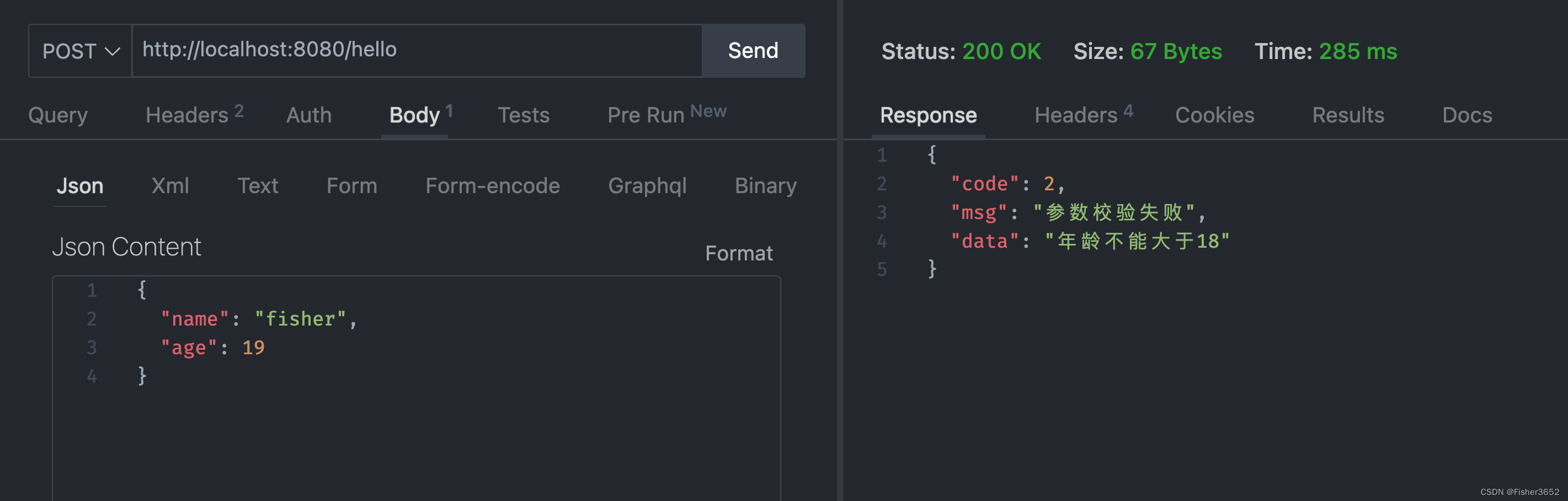The image size is (1568, 501).
Task: Show the Response tab
Action: (928, 115)
